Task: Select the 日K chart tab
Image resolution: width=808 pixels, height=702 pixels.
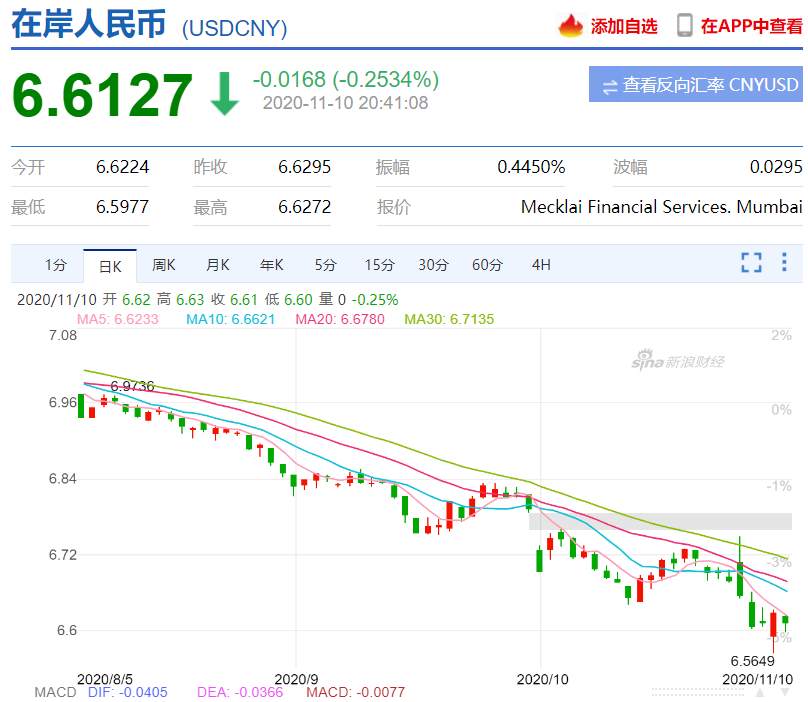Action: click(110, 266)
